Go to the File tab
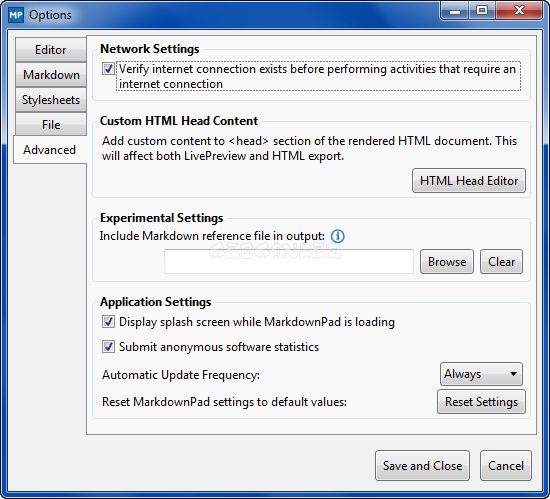 [51, 124]
